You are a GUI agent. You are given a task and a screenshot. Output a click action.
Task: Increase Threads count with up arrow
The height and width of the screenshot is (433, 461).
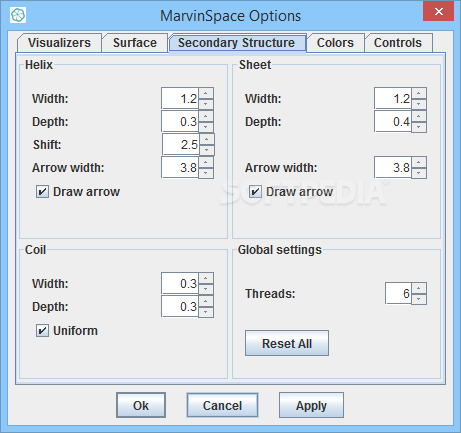pos(419,288)
